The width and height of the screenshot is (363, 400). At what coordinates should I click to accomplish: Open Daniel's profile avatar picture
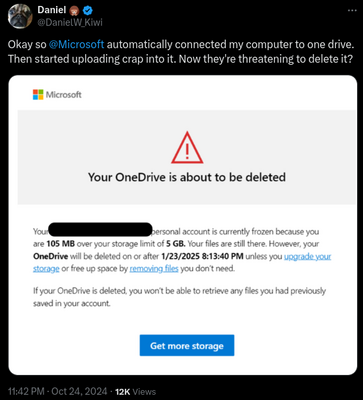(x=20, y=16)
